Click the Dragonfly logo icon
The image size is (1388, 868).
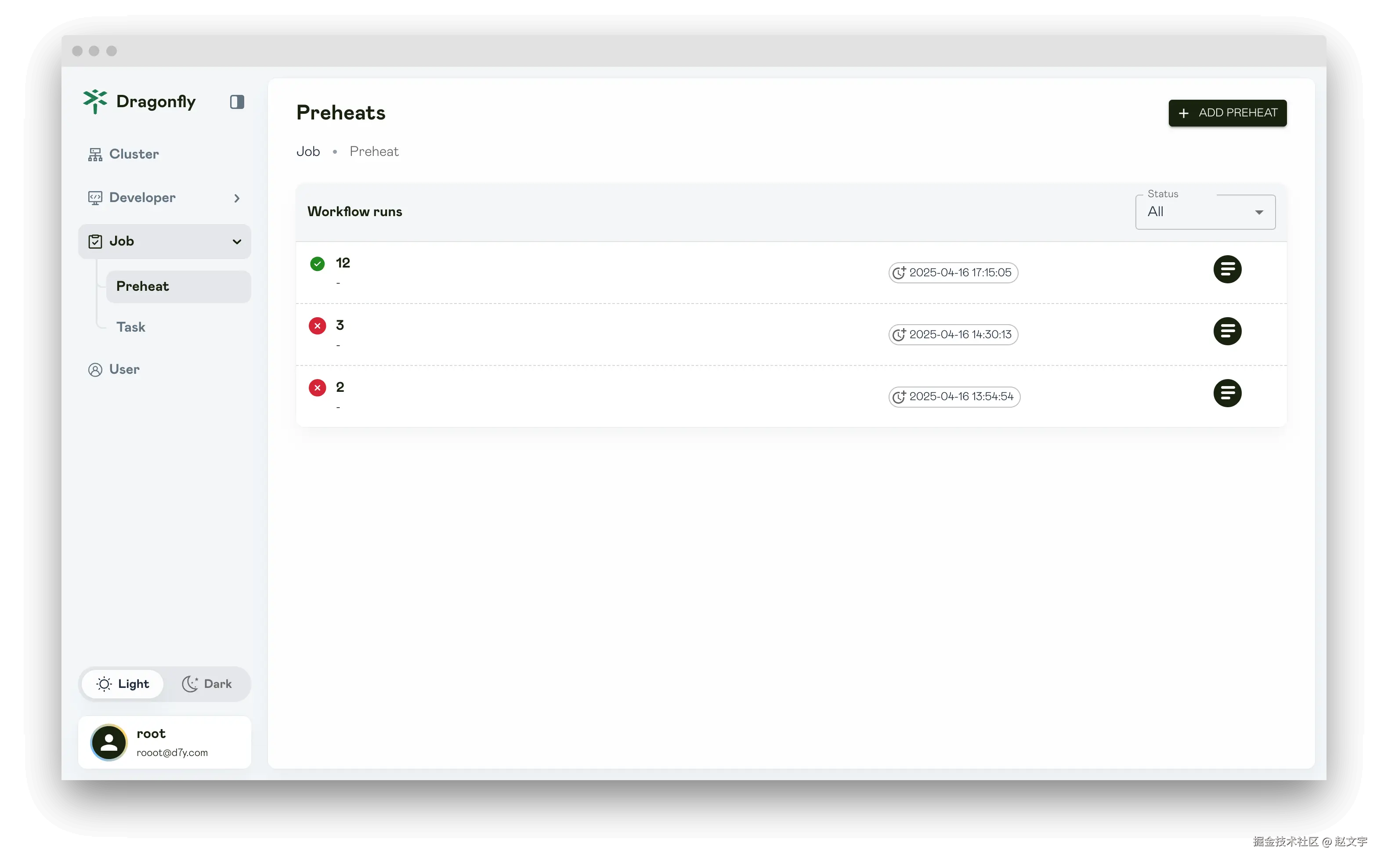pyautogui.click(x=95, y=101)
